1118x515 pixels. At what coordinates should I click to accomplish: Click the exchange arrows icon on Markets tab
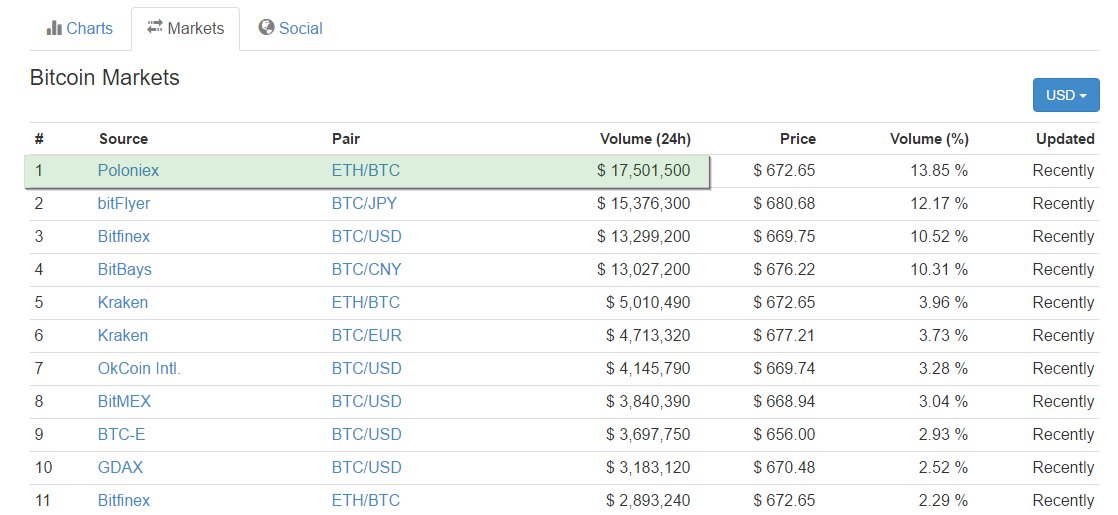155,27
